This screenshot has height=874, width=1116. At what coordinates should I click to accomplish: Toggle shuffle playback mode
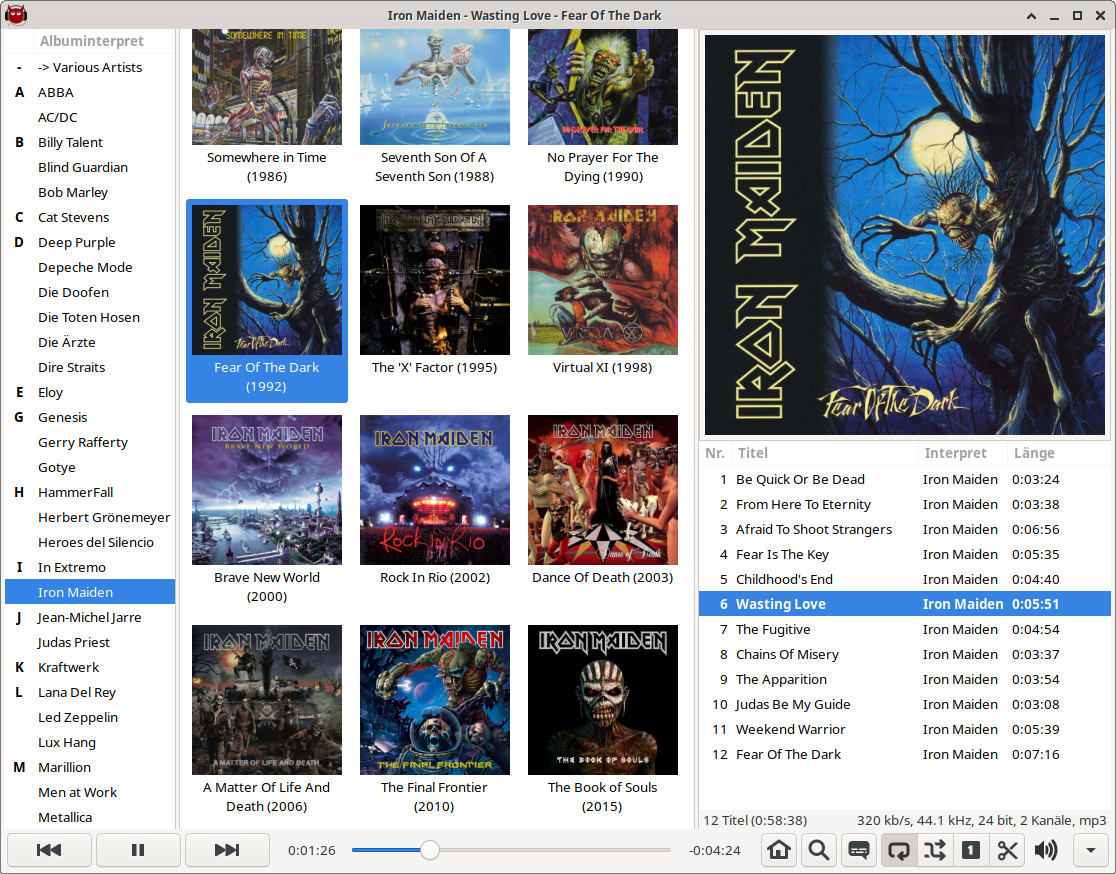[935, 850]
